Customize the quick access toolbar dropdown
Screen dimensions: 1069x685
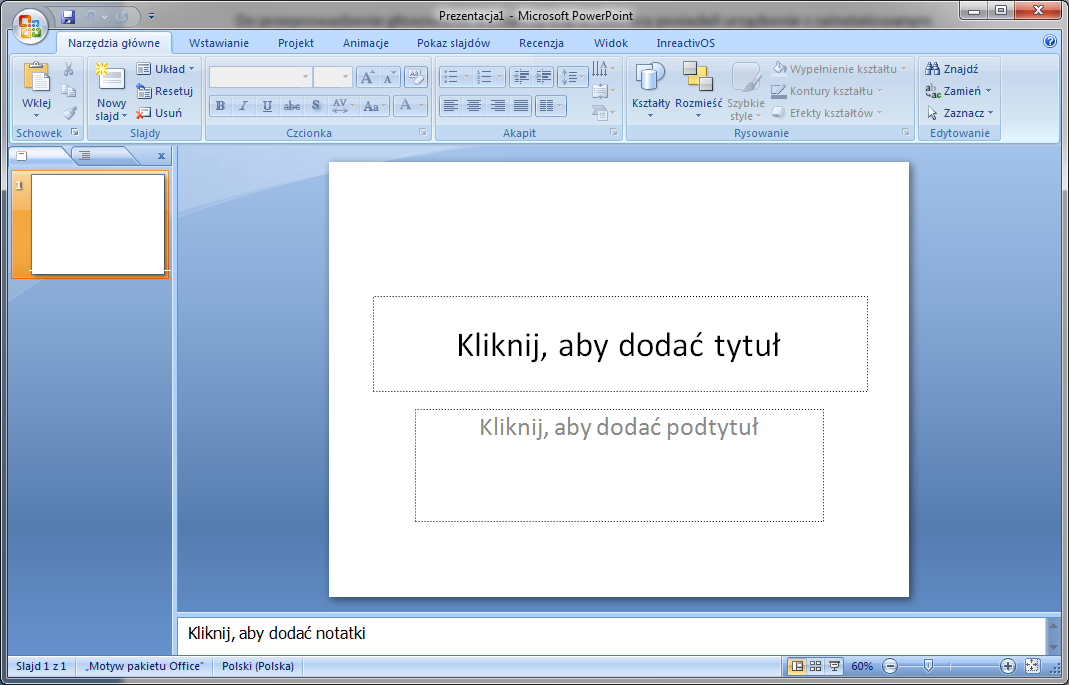tap(151, 16)
